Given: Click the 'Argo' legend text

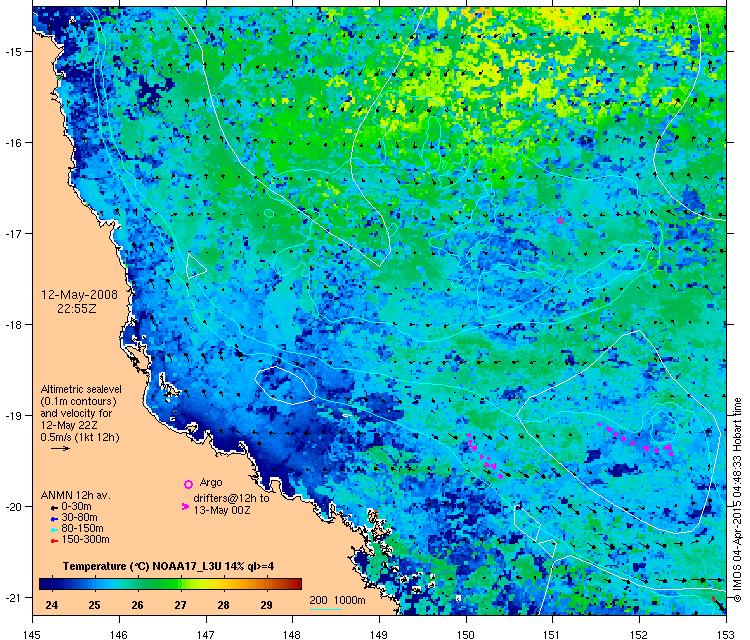Looking at the screenshot, I should tap(211, 483).
